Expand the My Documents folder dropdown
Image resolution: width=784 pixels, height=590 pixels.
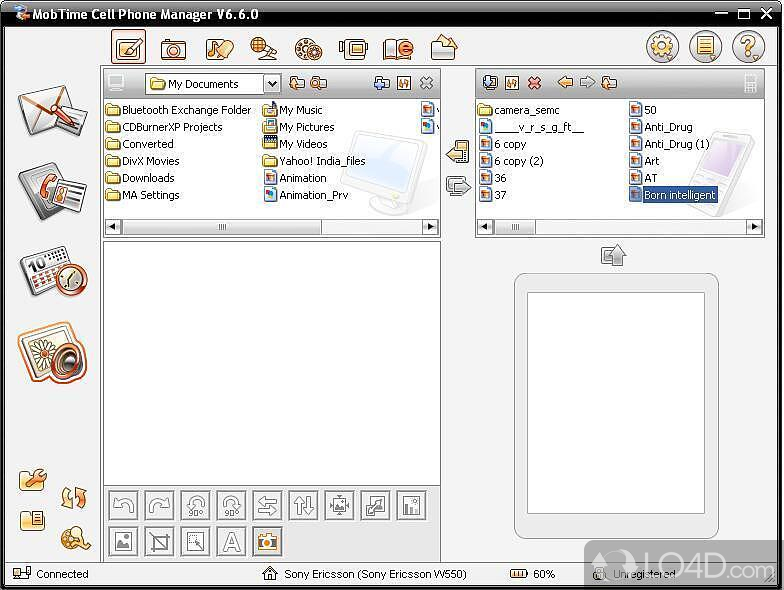pyautogui.click(x=272, y=84)
